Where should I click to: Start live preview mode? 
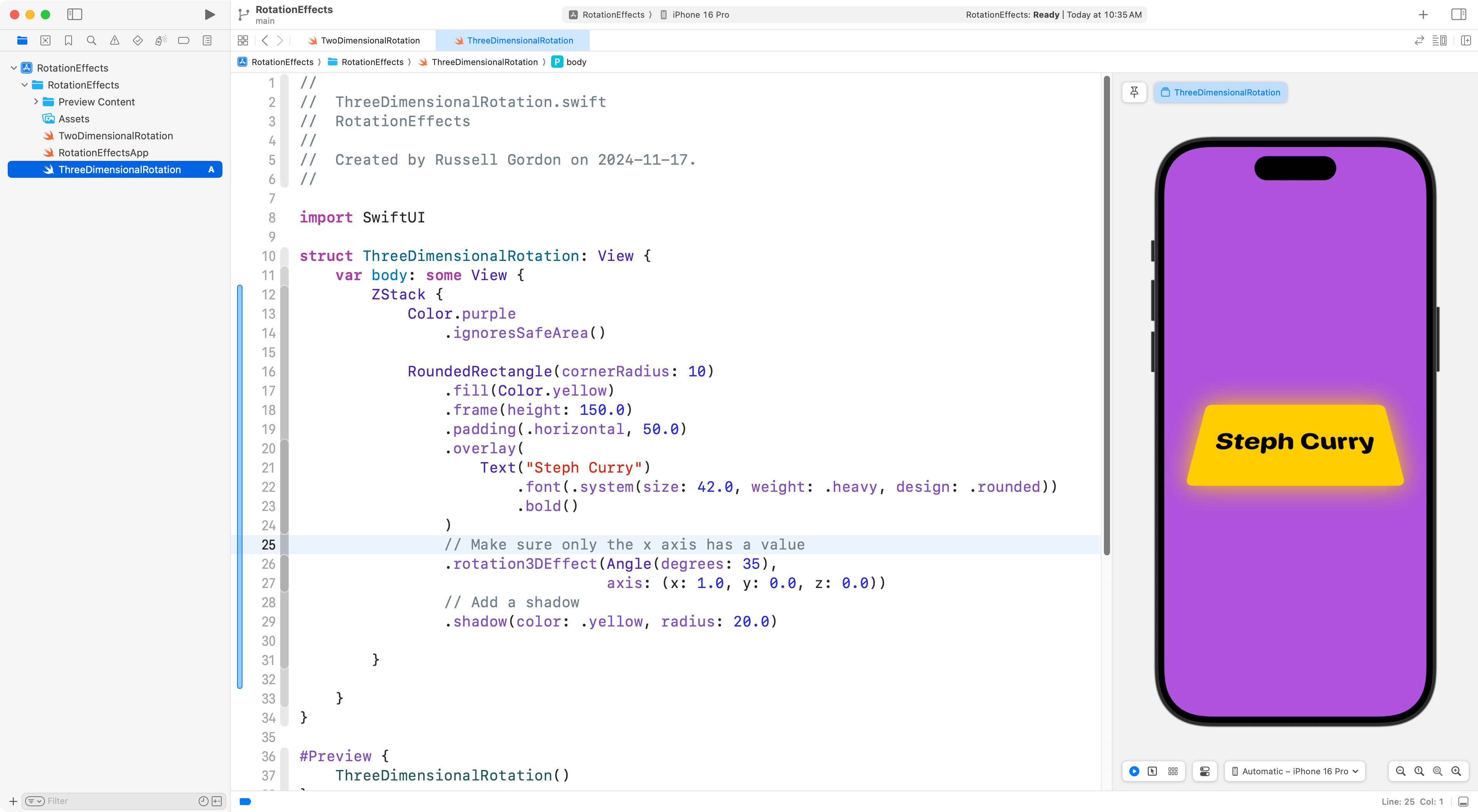(x=1134, y=771)
